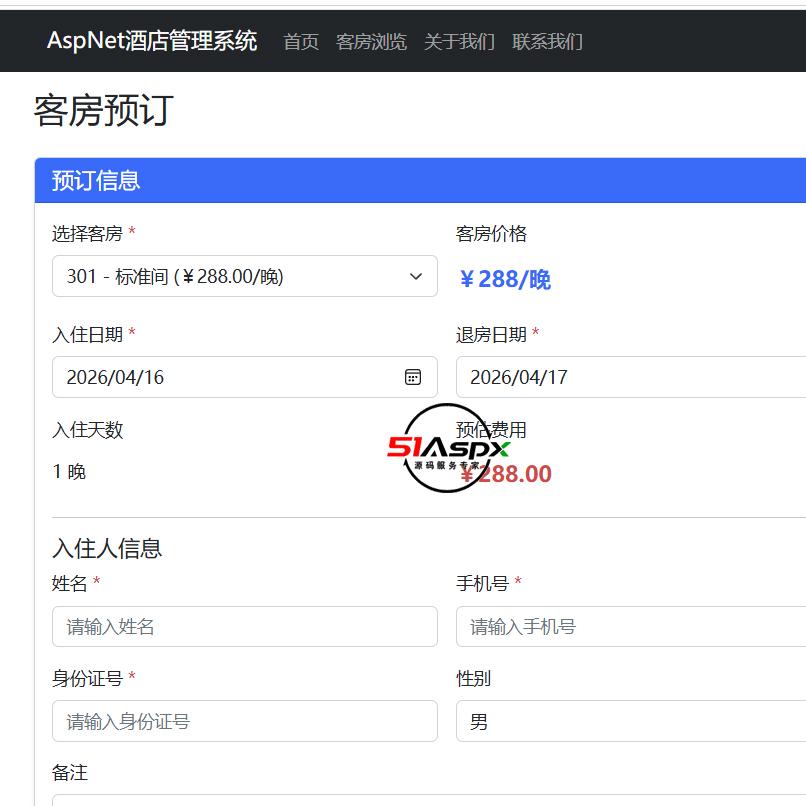Viewport: 806px width, 806px height.
Task: Open 联系我们 in the navbar
Action: [x=547, y=42]
